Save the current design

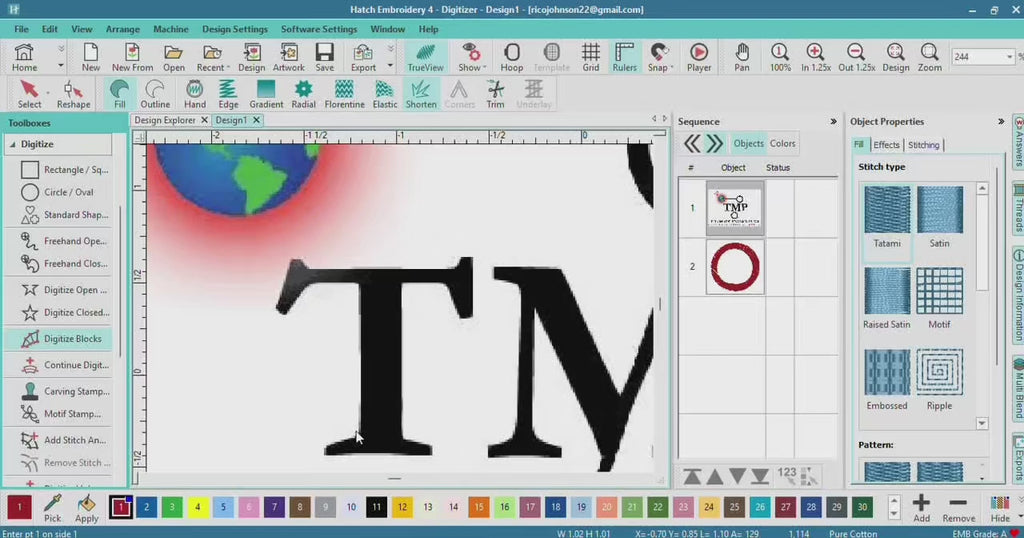click(325, 57)
